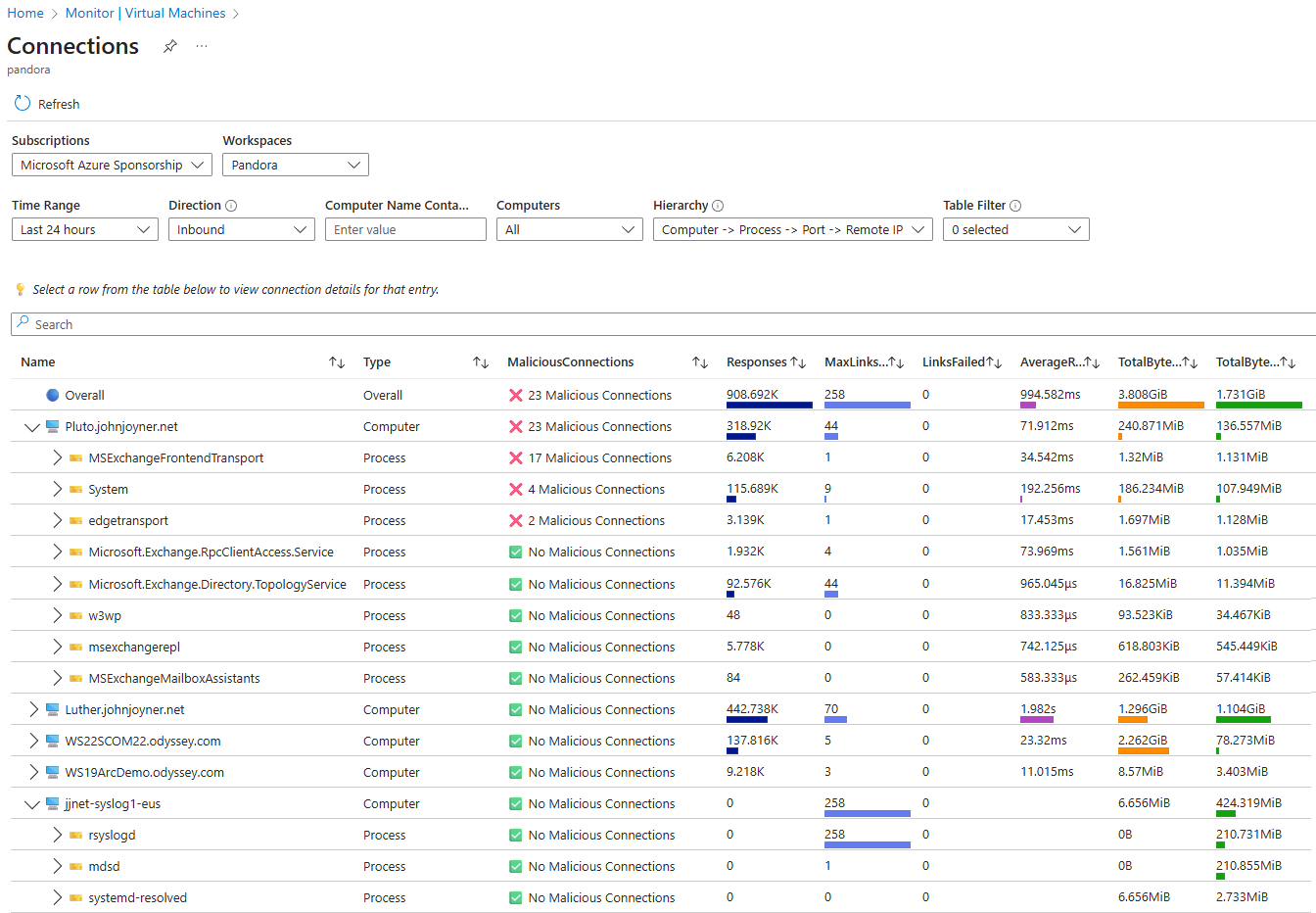Click the info icon beside Hierarchy
1316x913 pixels.
[x=718, y=206]
